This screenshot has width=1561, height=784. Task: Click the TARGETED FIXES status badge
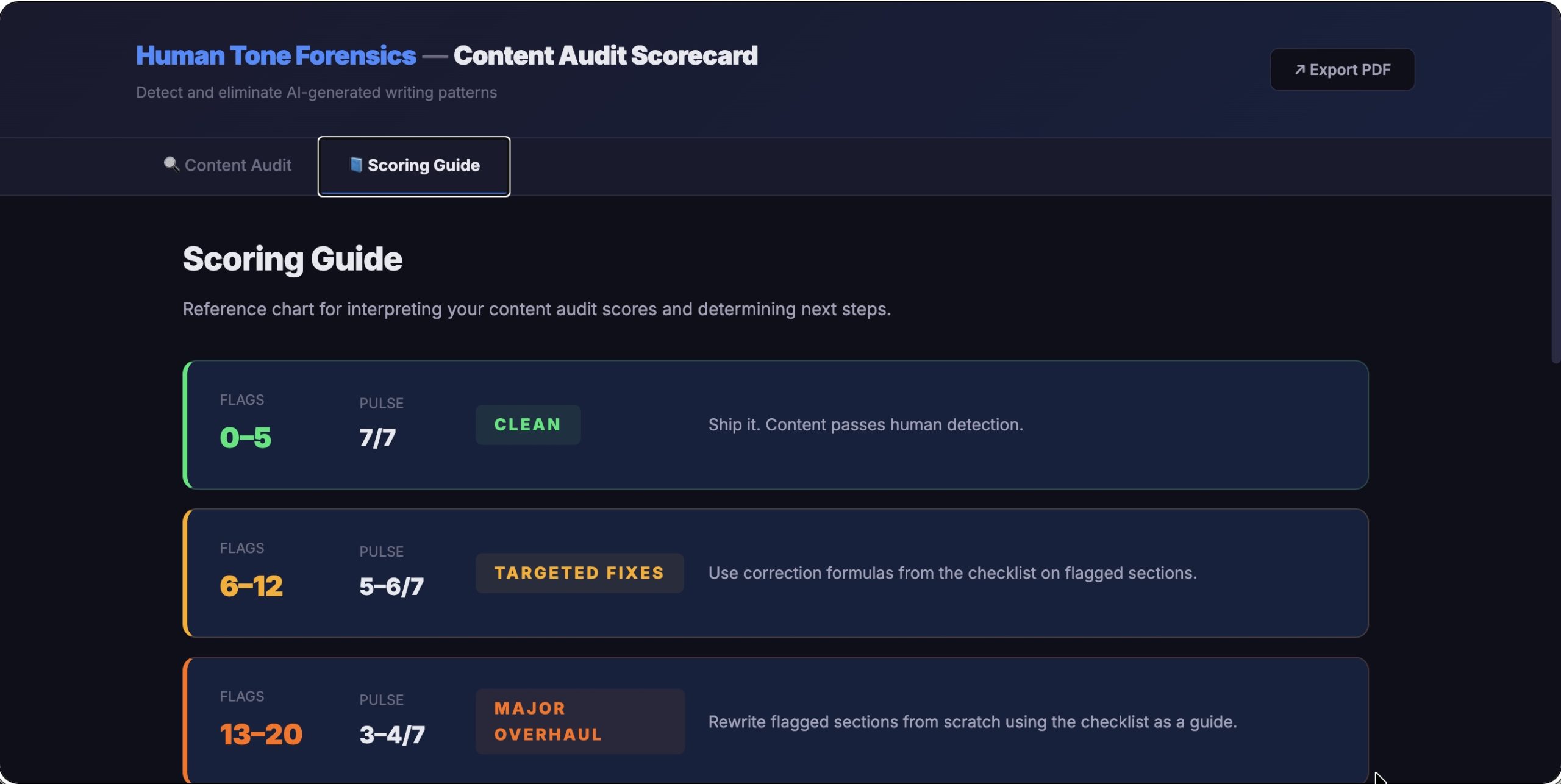click(x=579, y=573)
